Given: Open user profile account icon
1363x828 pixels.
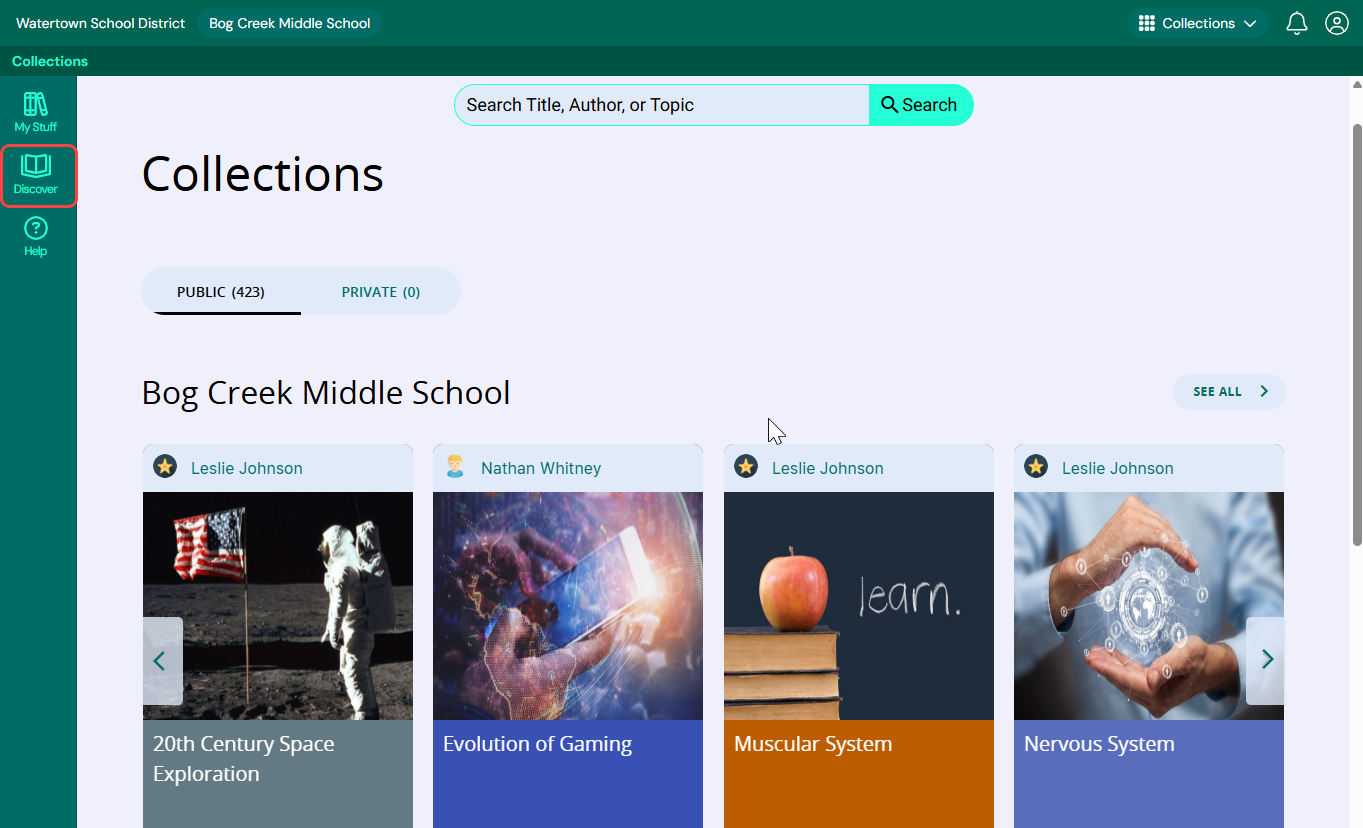Looking at the screenshot, I should pos(1336,23).
